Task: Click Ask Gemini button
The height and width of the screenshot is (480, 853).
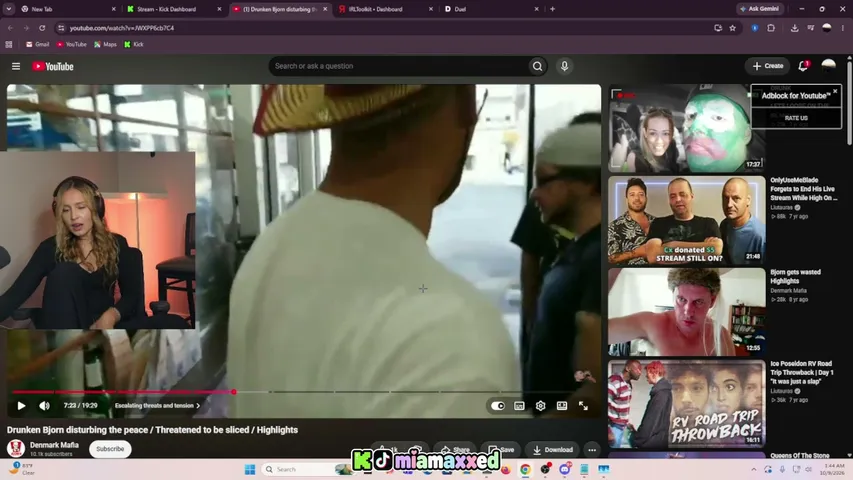Action: pyautogui.click(x=760, y=9)
